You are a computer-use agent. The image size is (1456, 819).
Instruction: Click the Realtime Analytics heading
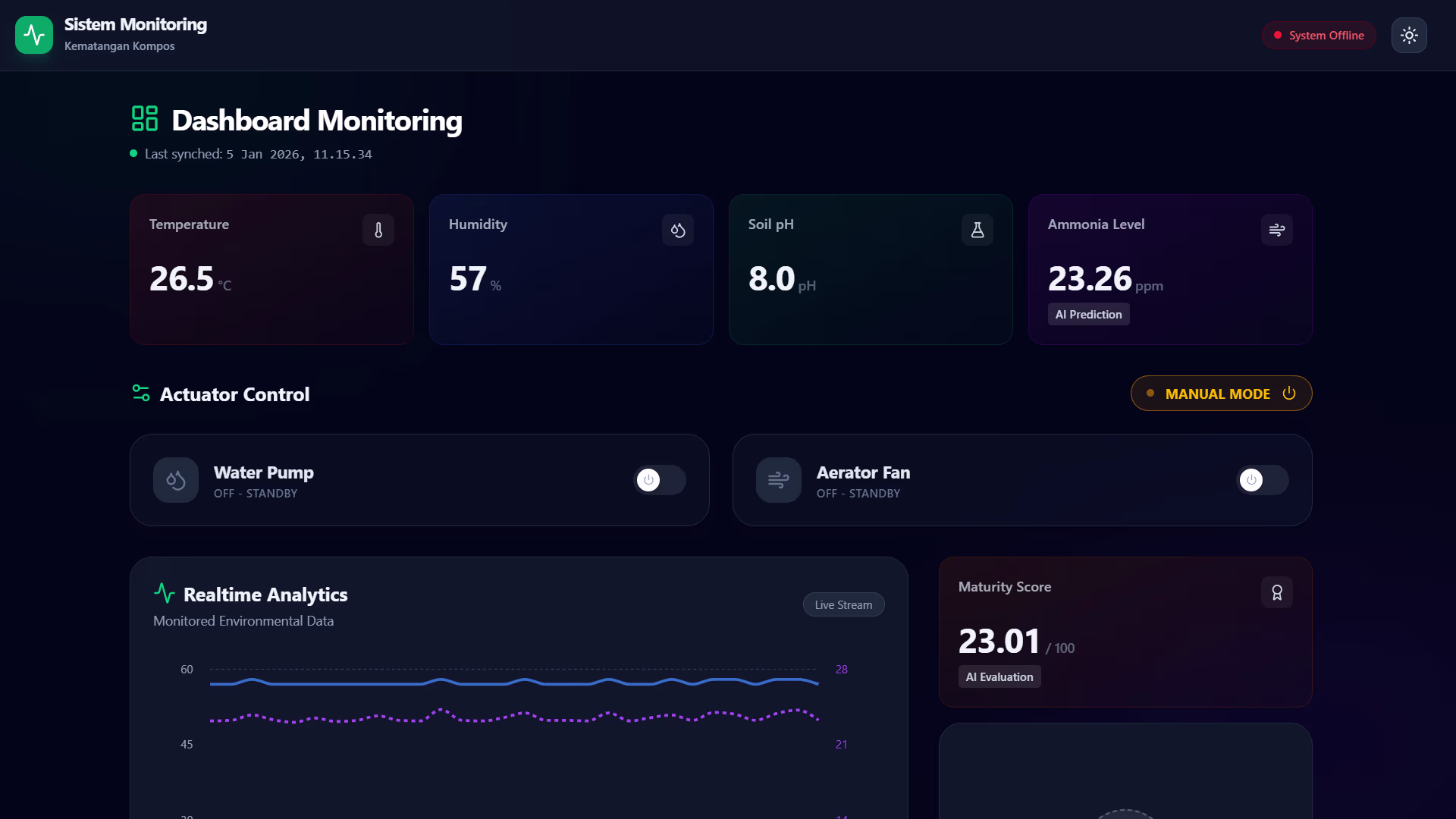click(x=265, y=595)
